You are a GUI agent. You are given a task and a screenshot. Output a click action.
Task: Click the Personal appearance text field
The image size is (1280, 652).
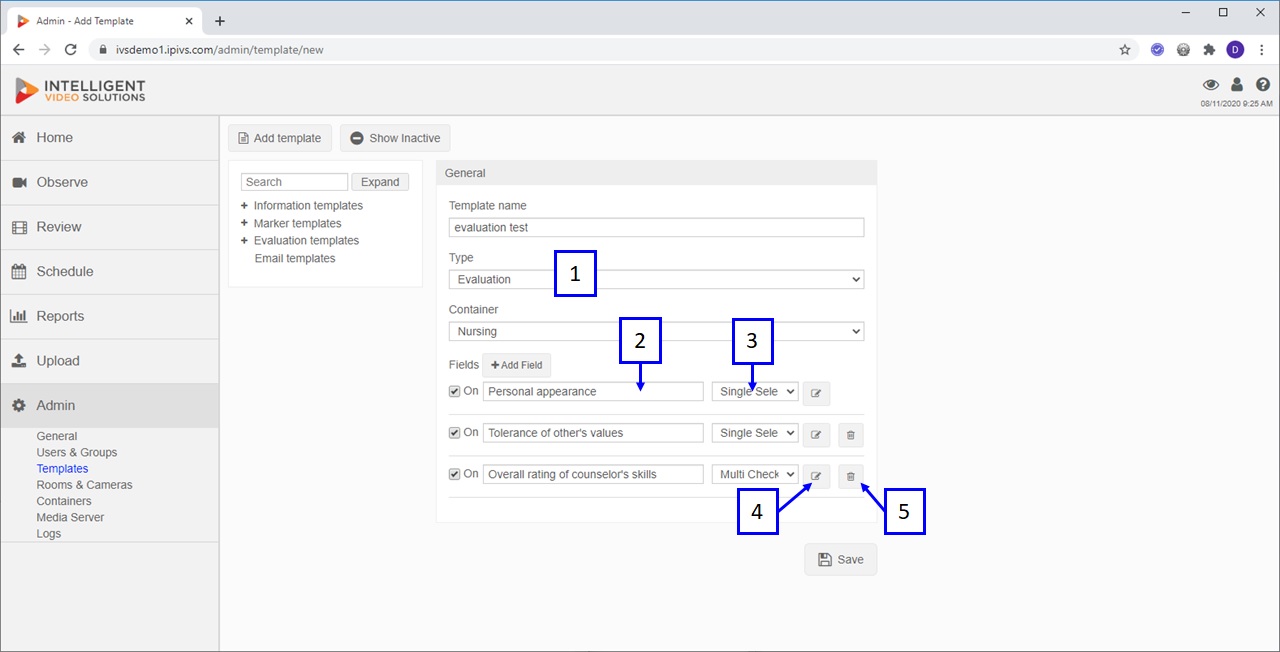(593, 392)
